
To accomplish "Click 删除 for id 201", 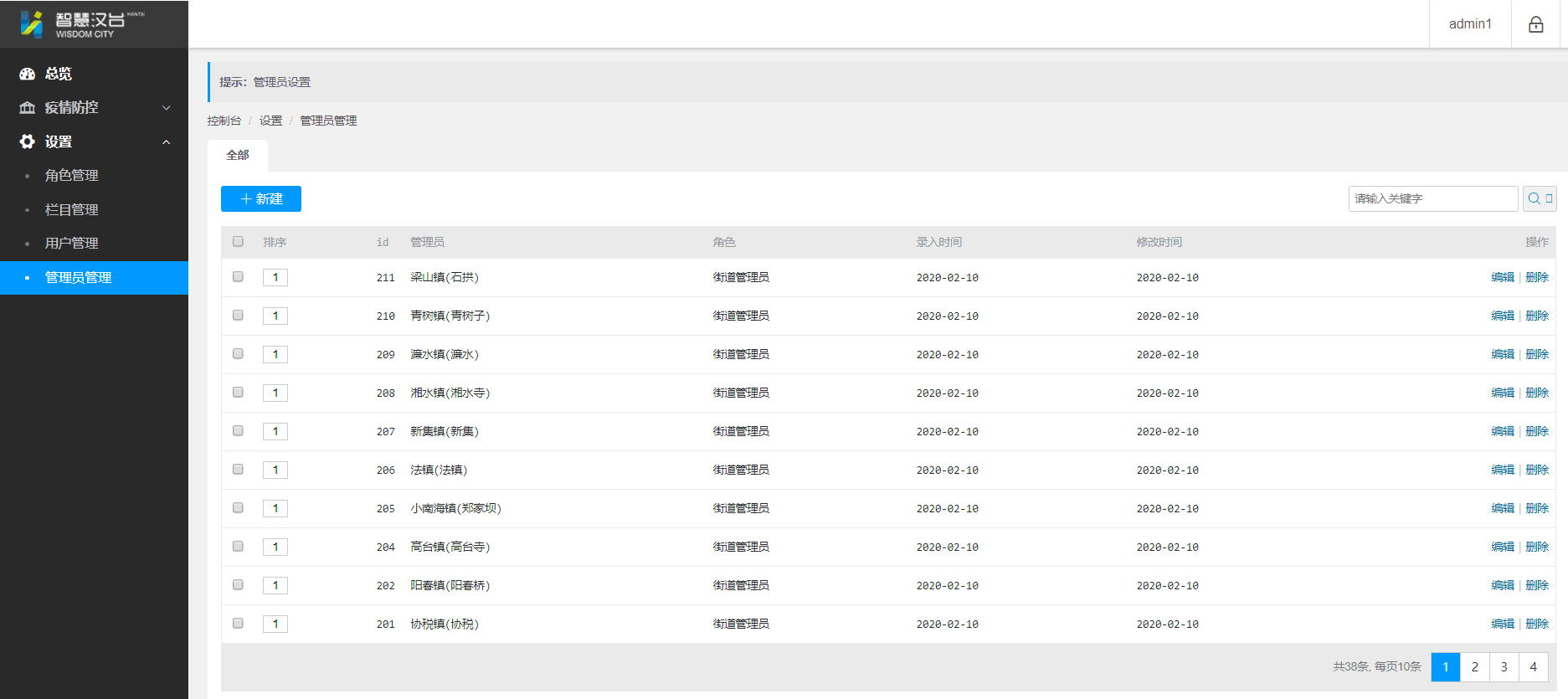I will [1537, 624].
